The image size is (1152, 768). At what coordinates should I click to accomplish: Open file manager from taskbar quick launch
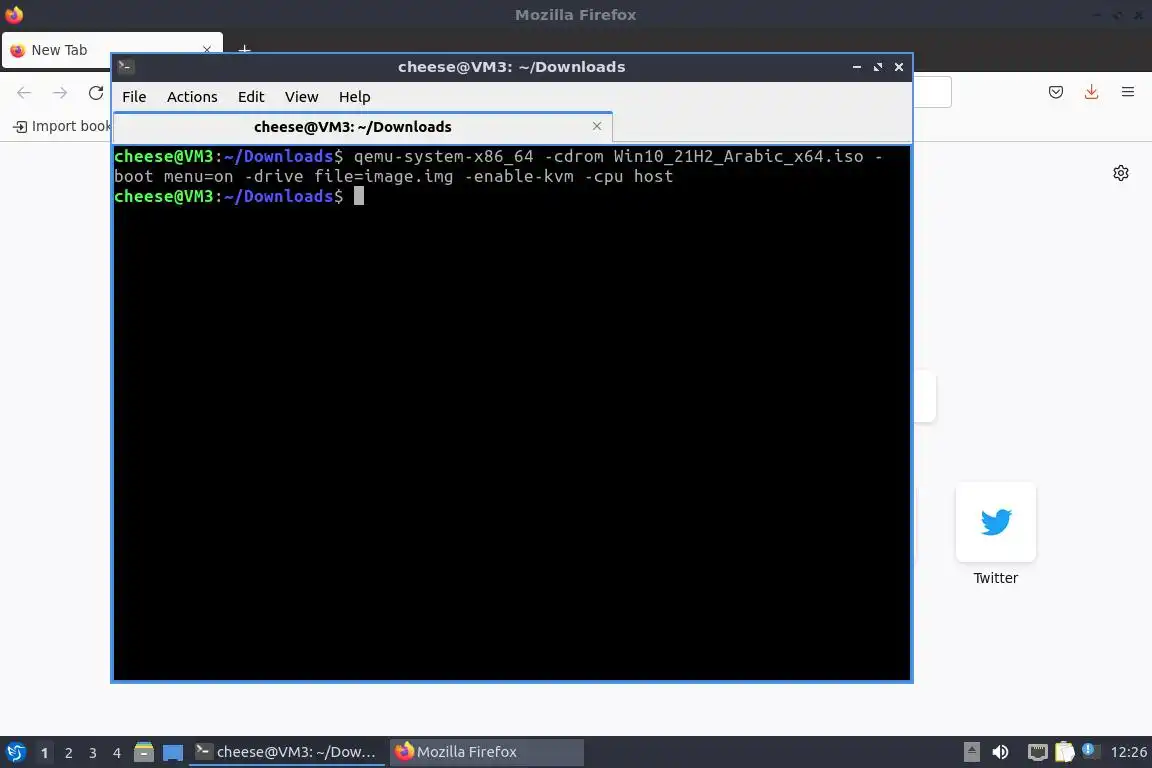(144, 752)
